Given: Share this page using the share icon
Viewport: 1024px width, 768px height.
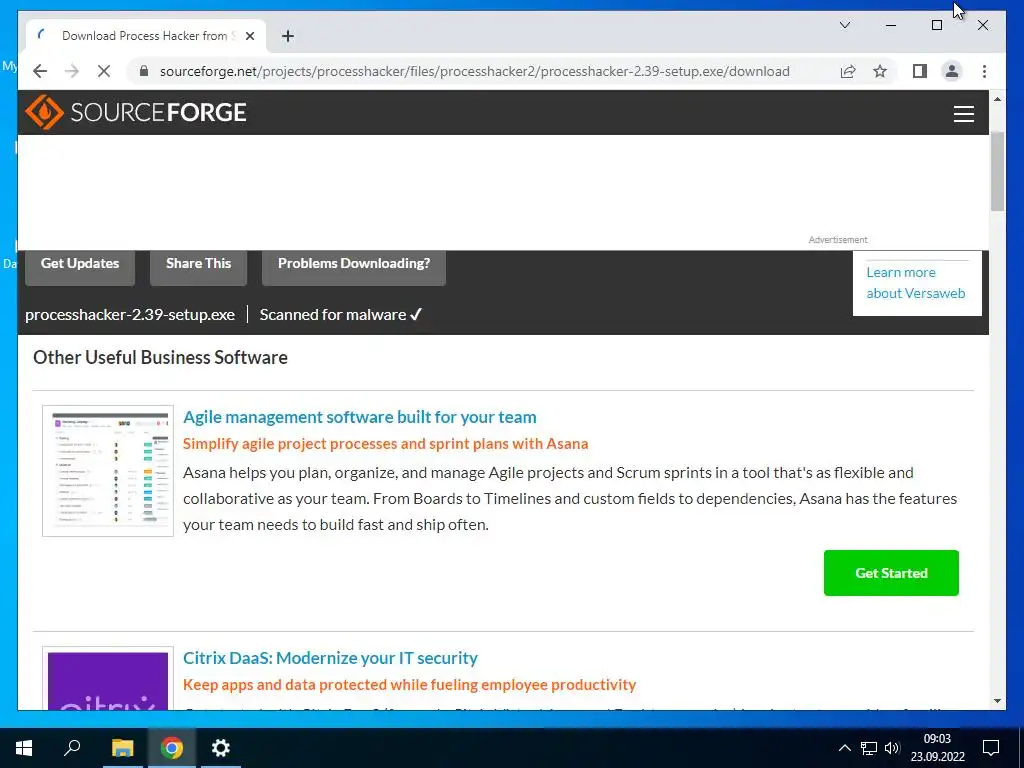Looking at the screenshot, I should (x=848, y=71).
